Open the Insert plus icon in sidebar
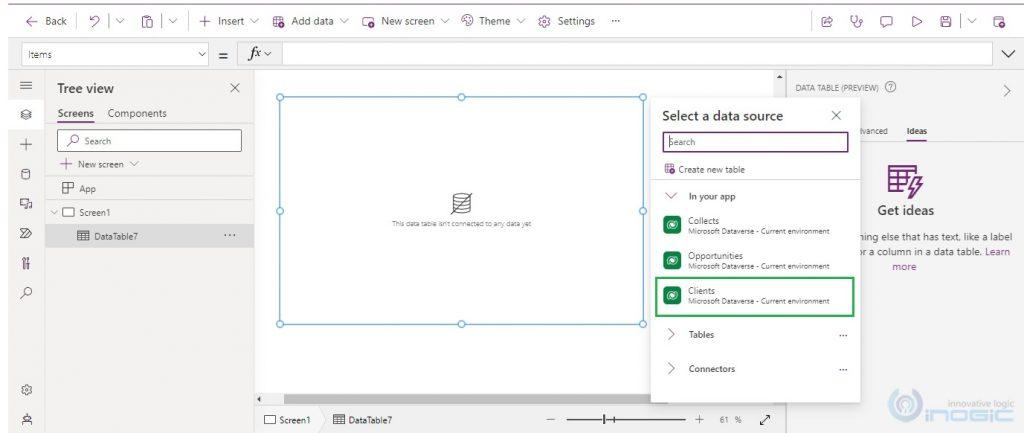 pos(26,144)
